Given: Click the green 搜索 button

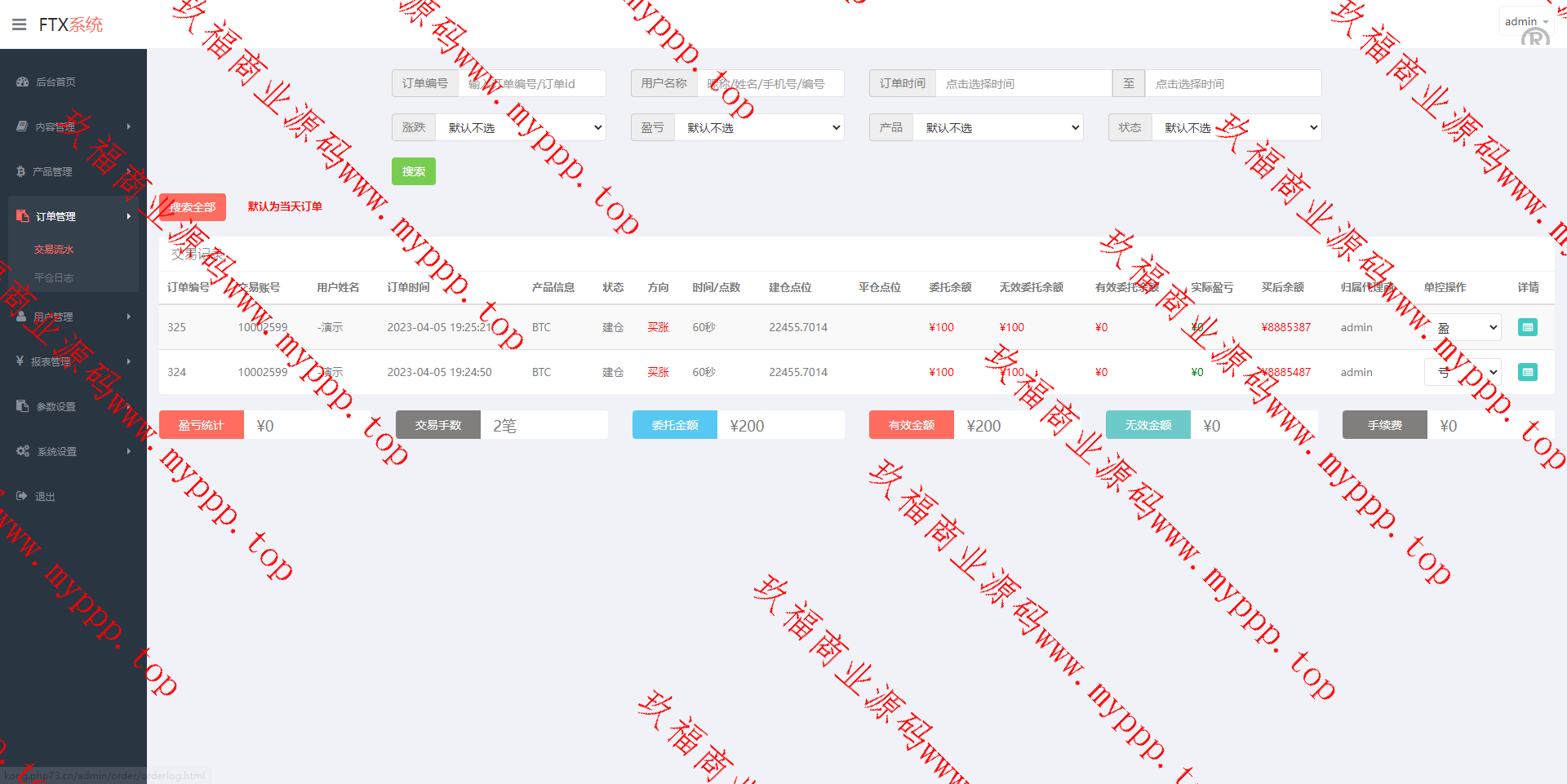Looking at the screenshot, I should pyautogui.click(x=413, y=171).
